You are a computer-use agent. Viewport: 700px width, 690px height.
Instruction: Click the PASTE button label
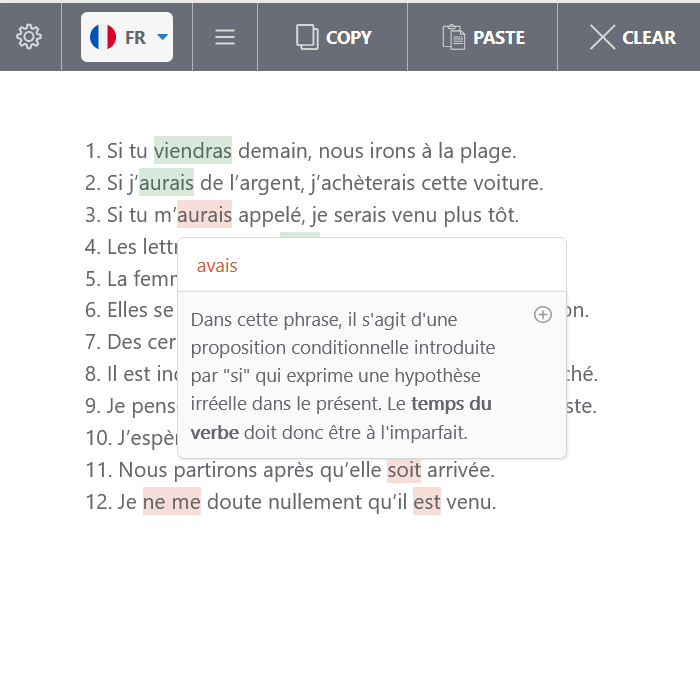pyautogui.click(x=499, y=38)
